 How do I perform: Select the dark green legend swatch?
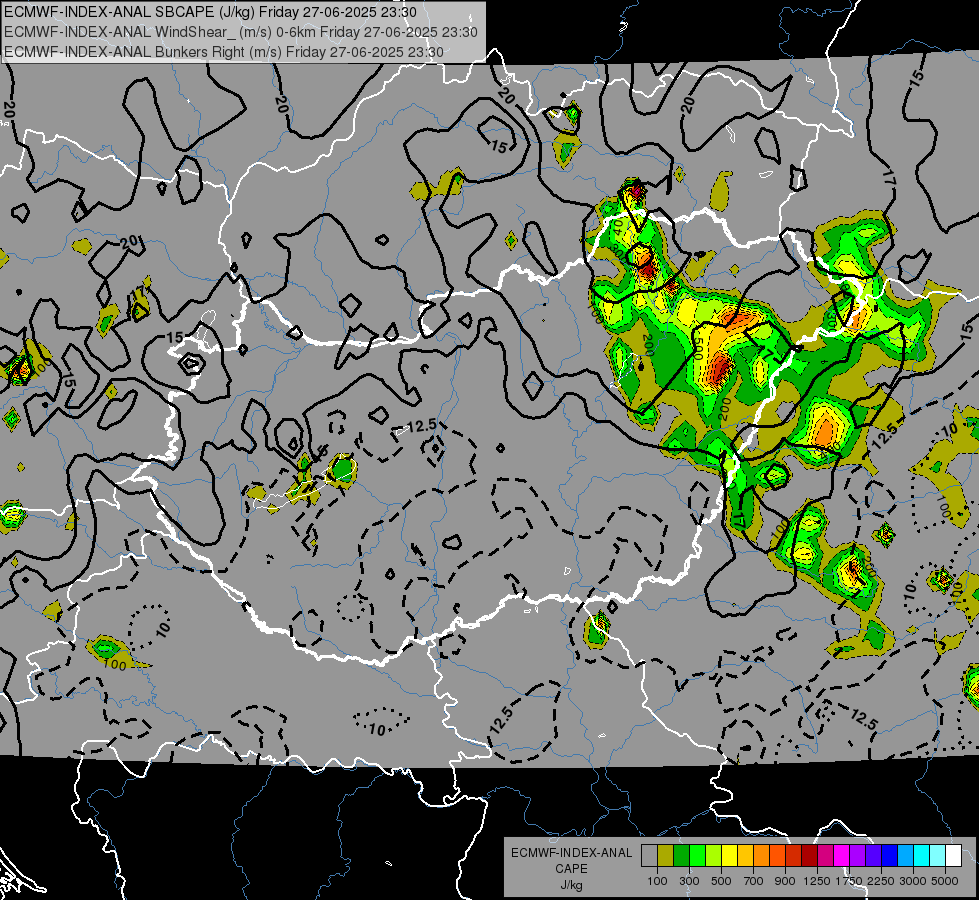tap(681, 855)
